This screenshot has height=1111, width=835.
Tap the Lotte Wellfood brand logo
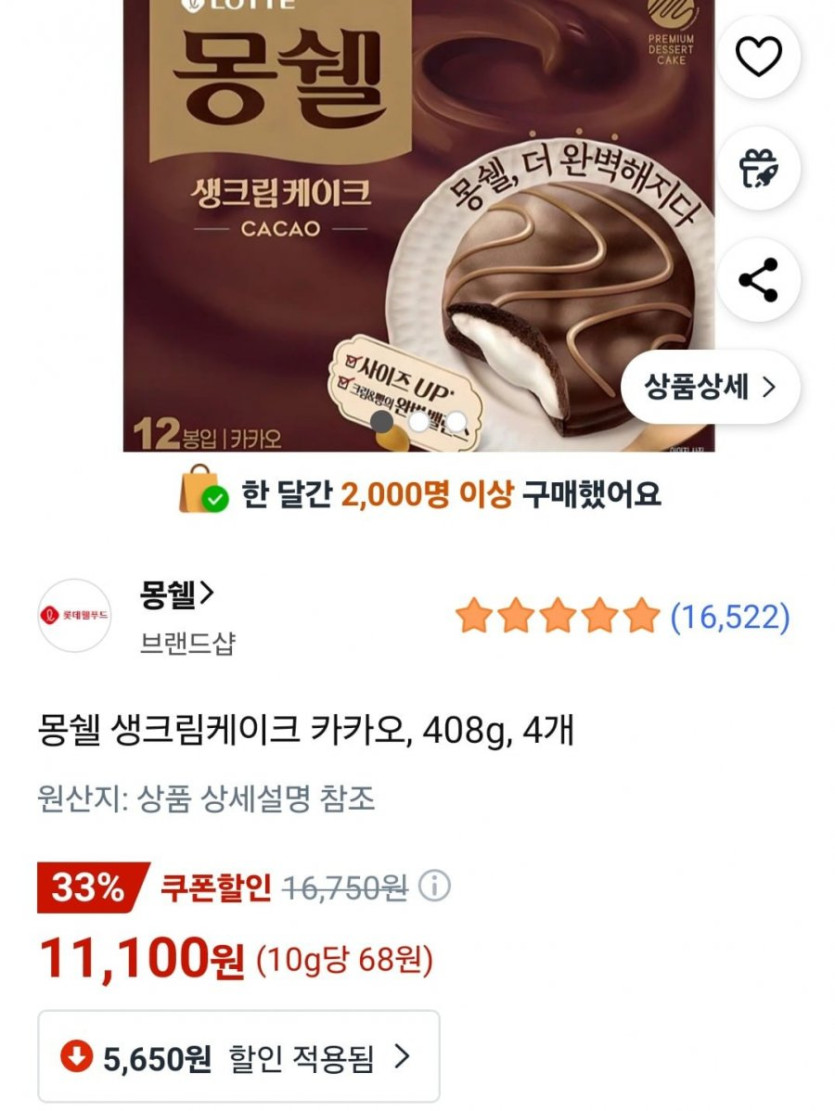(74, 616)
